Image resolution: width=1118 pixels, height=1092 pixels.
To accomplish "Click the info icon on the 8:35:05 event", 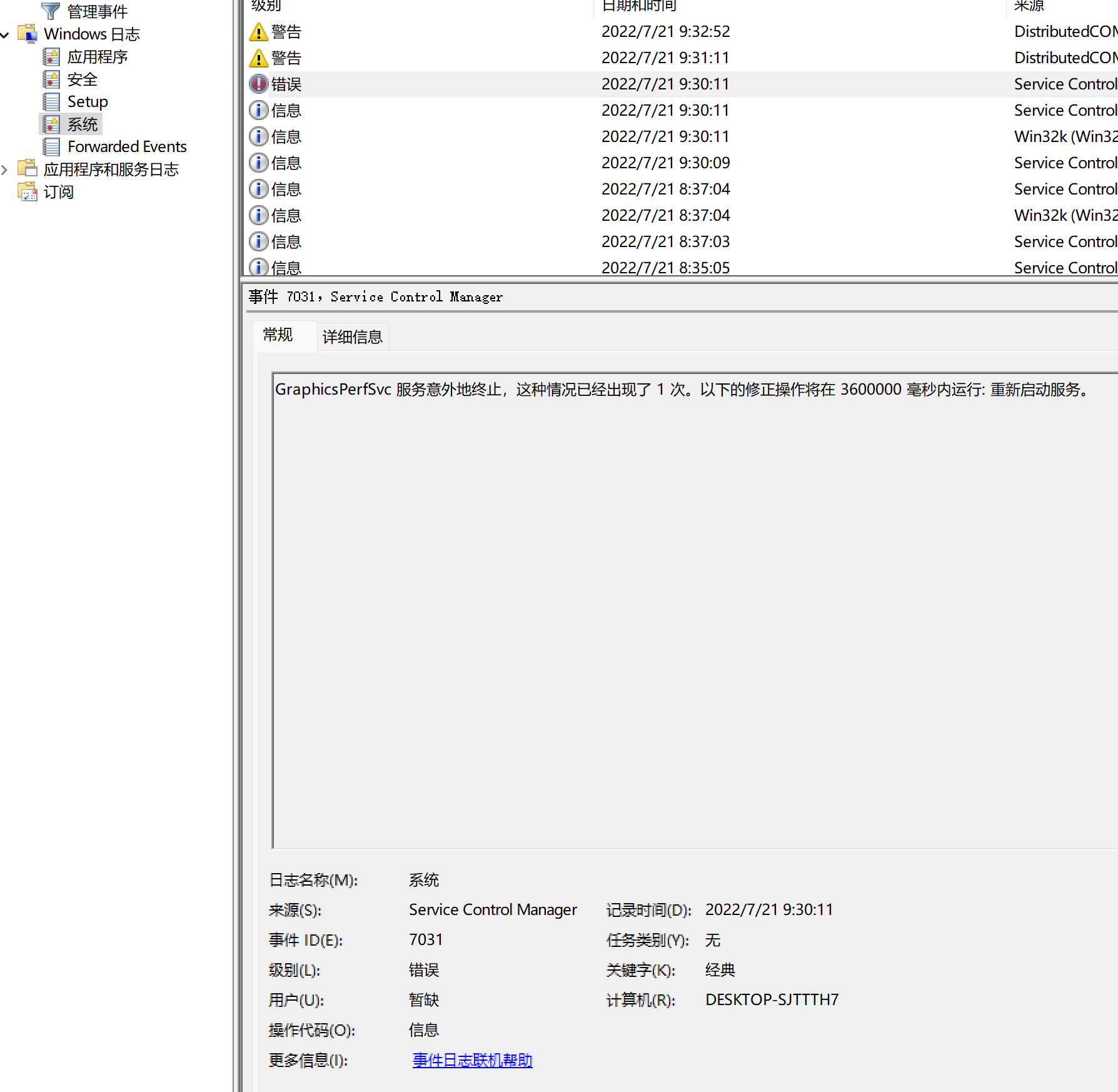I will (x=258, y=267).
